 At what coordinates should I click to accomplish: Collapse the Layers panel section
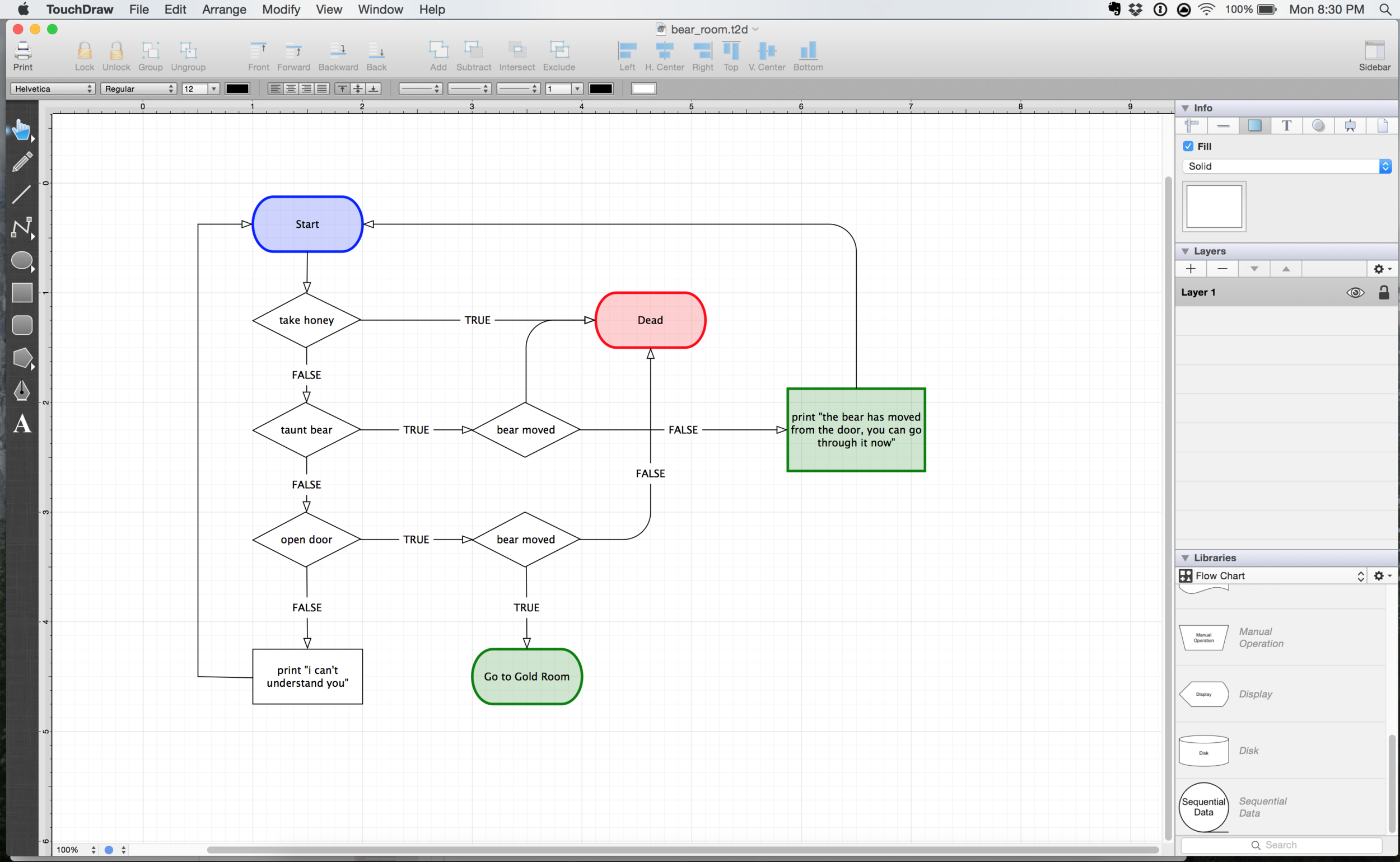(1185, 251)
